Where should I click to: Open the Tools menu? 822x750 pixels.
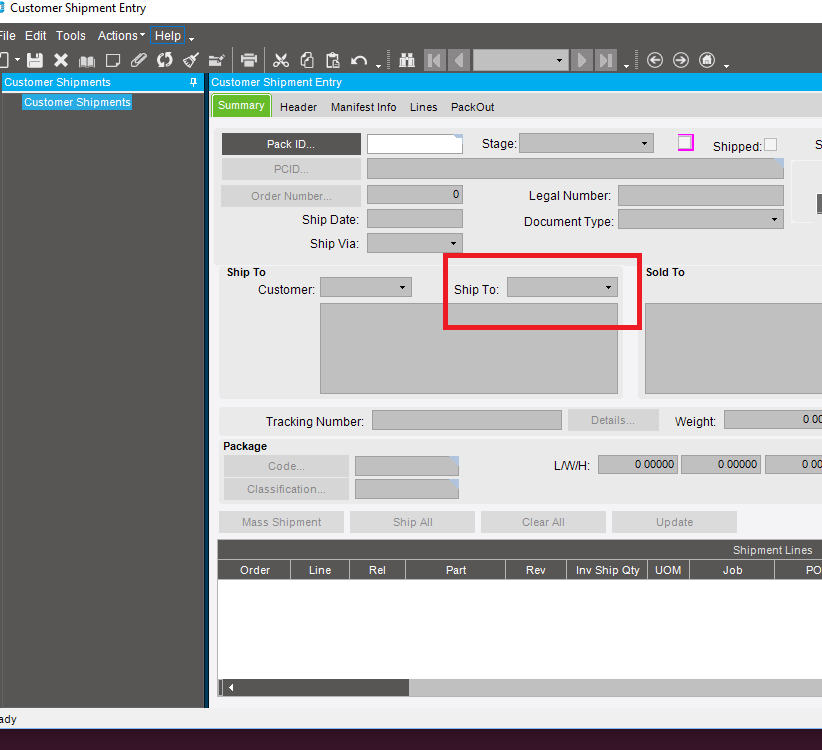[x=71, y=36]
